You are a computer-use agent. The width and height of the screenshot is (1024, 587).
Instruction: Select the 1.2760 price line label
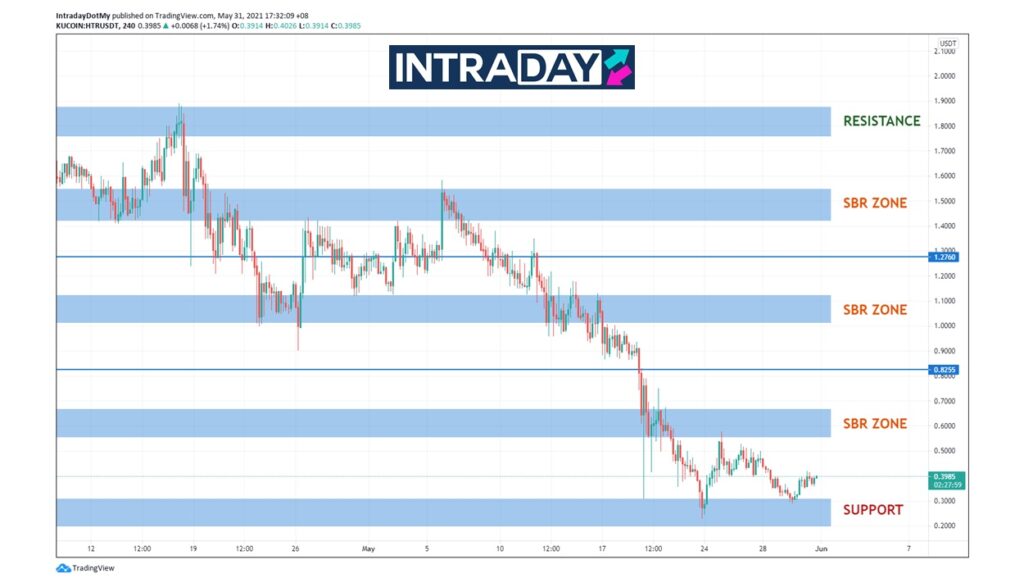point(945,257)
